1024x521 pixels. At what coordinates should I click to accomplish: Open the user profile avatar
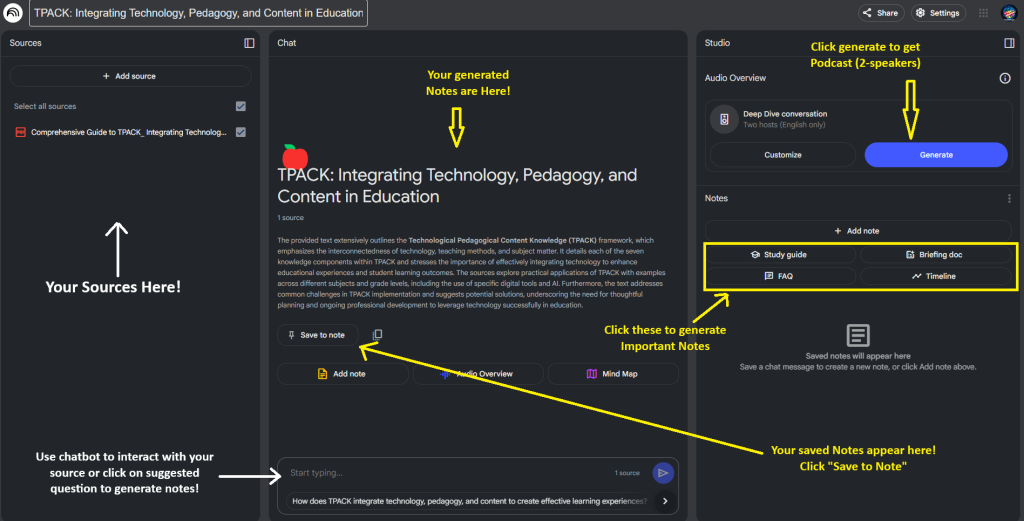pyautogui.click(x=1008, y=13)
